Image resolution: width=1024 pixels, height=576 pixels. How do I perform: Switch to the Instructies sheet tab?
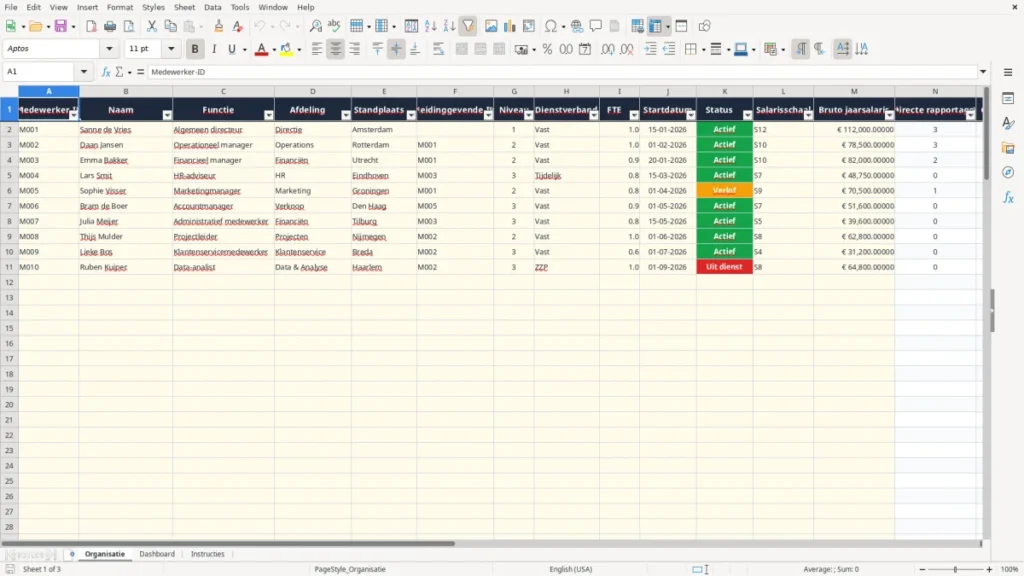click(x=208, y=554)
